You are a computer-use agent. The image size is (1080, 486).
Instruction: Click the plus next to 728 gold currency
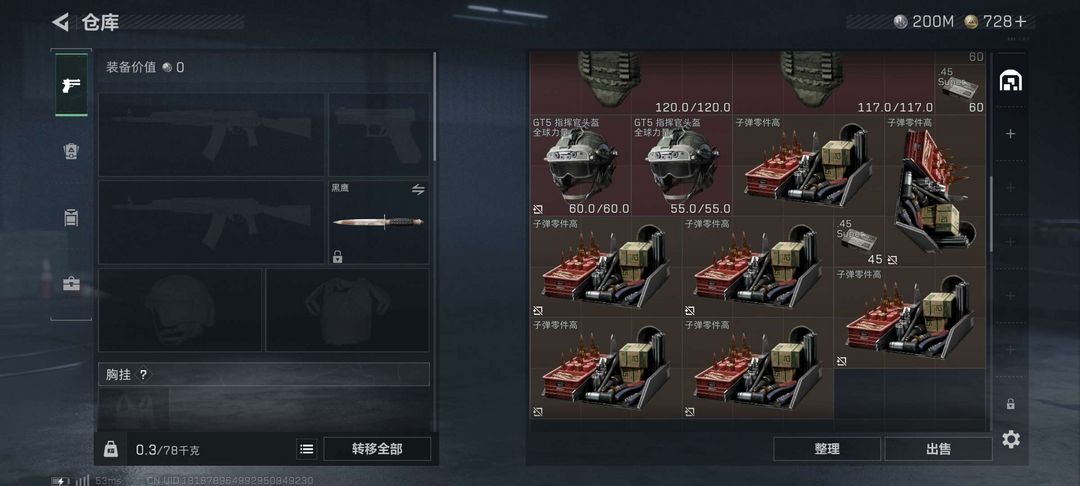[x=1020, y=21]
